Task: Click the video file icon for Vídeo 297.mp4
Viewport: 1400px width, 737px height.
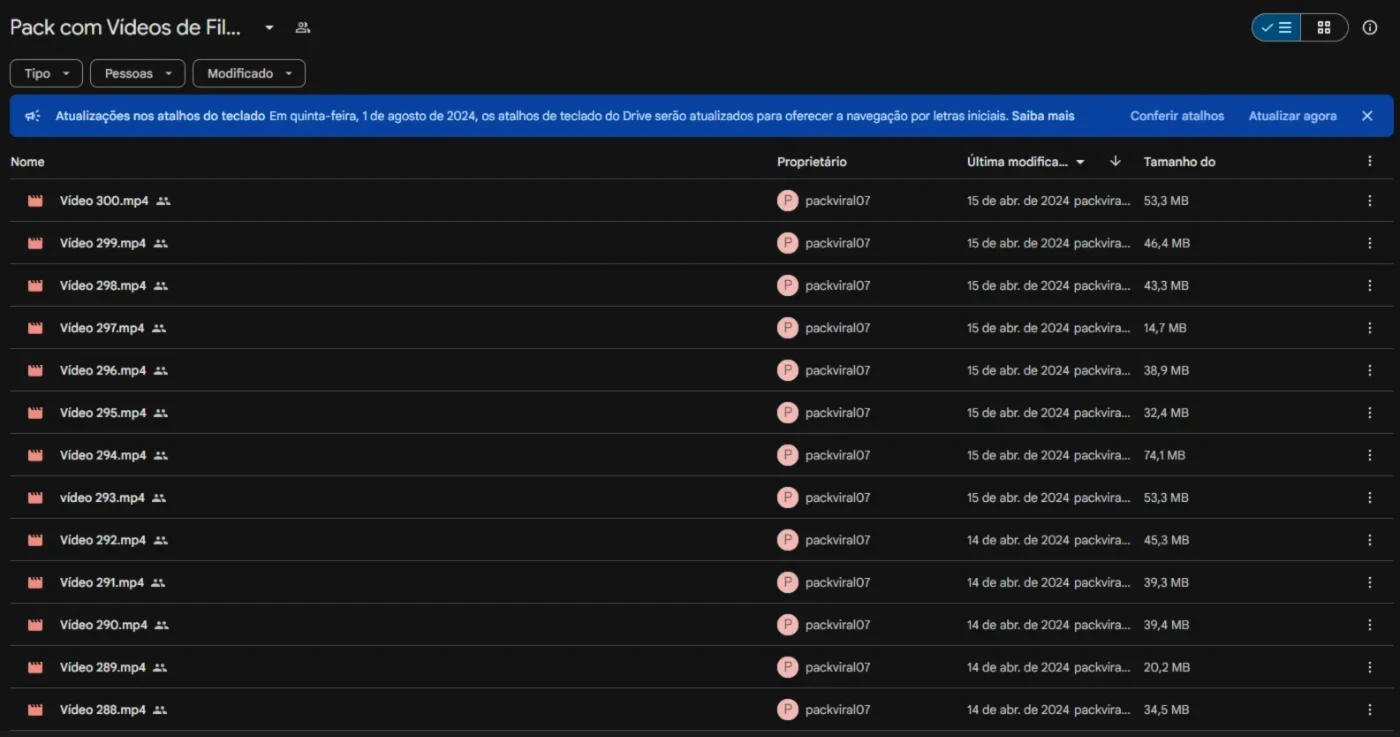Action: coord(36,328)
